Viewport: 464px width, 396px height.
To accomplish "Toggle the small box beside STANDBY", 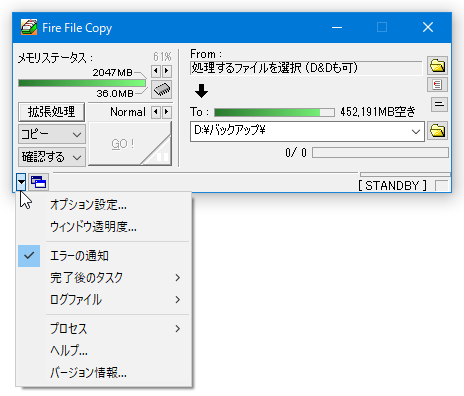I will tap(442, 185).
